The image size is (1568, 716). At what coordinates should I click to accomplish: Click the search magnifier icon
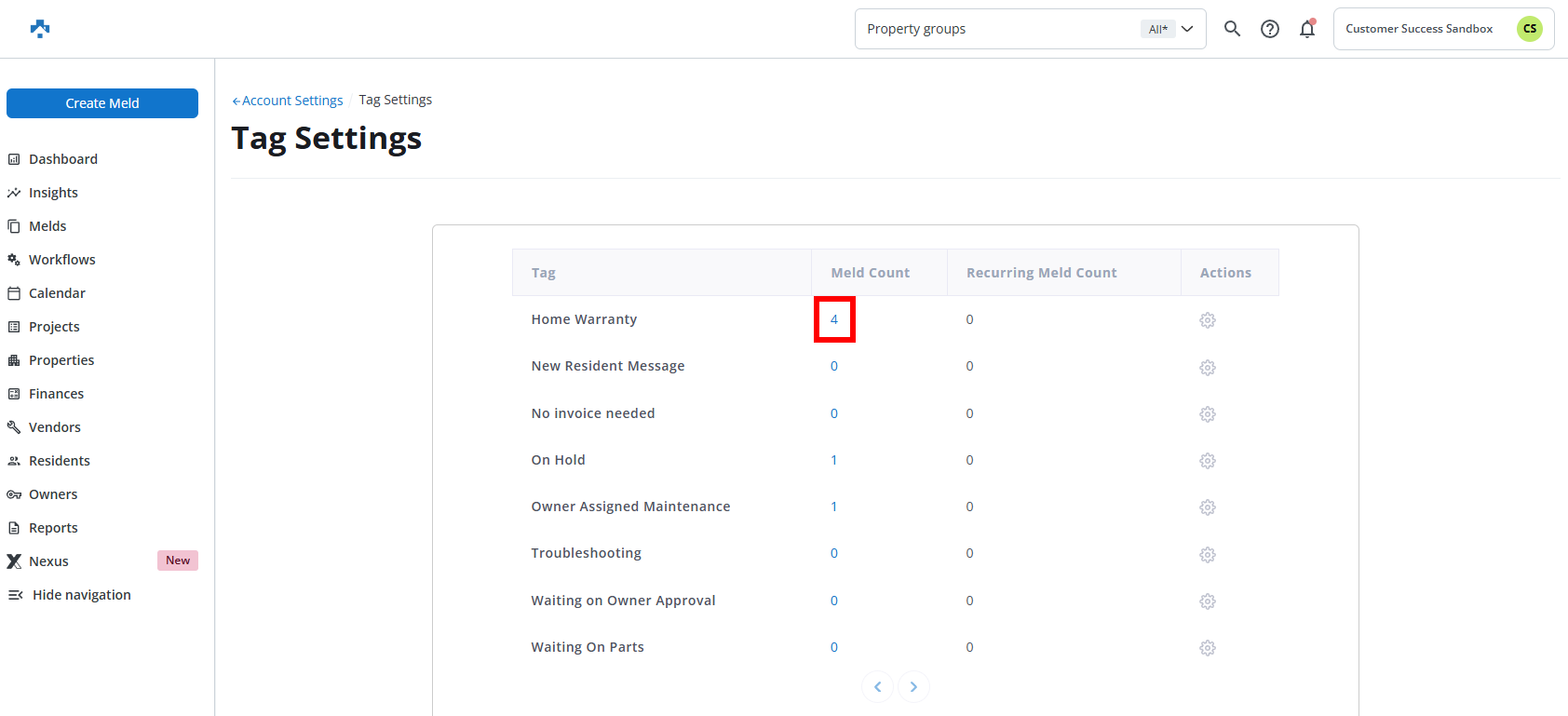point(1232,29)
